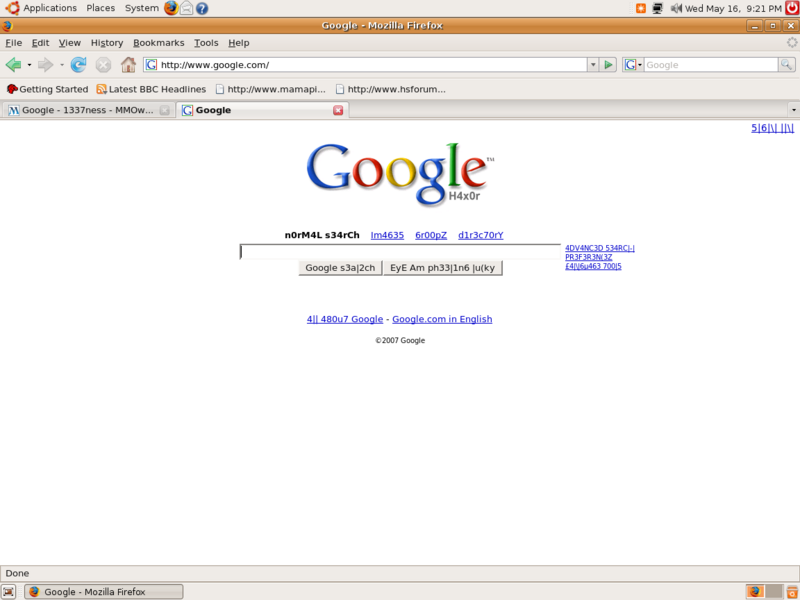The width and height of the screenshot is (800, 600).
Task: Click the trash icon in bottom panel
Action: (792, 592)
